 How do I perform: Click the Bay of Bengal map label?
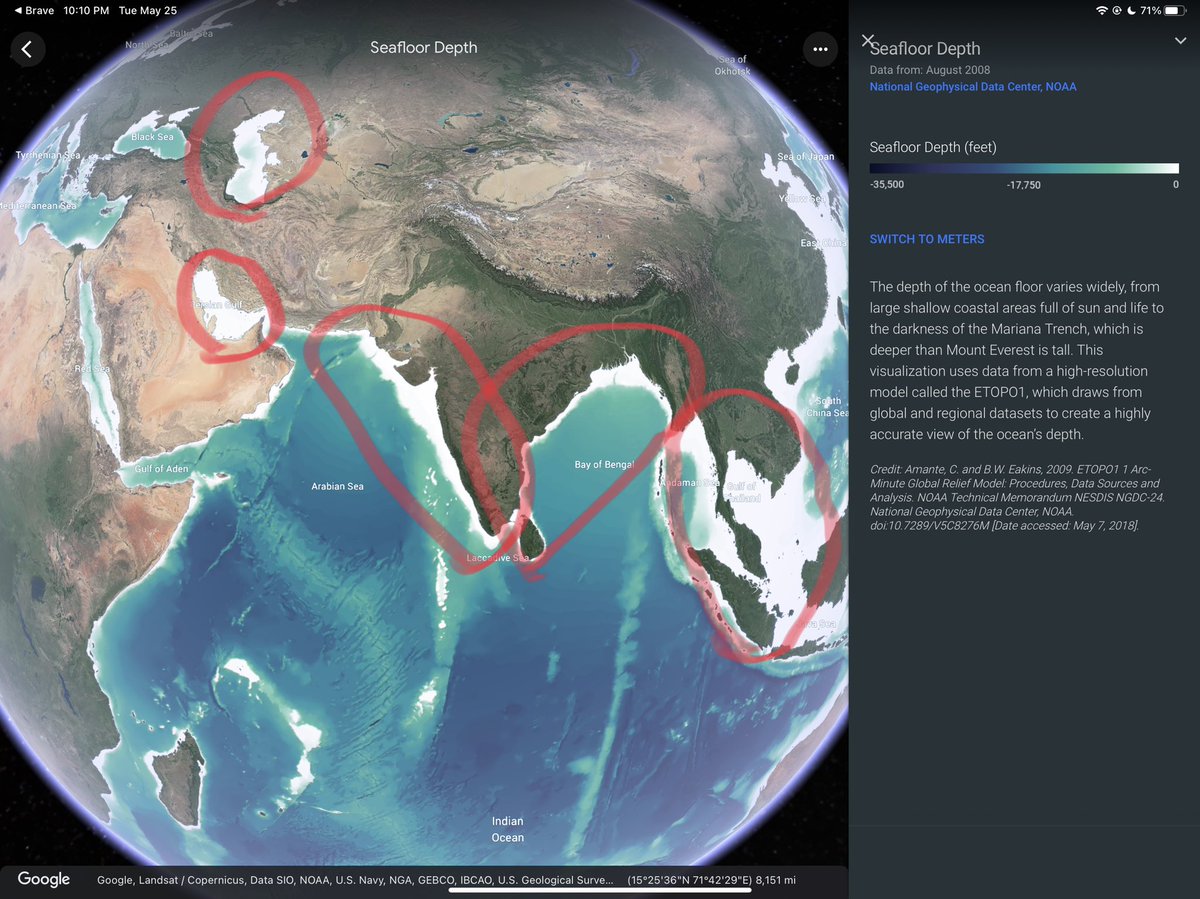604,465
